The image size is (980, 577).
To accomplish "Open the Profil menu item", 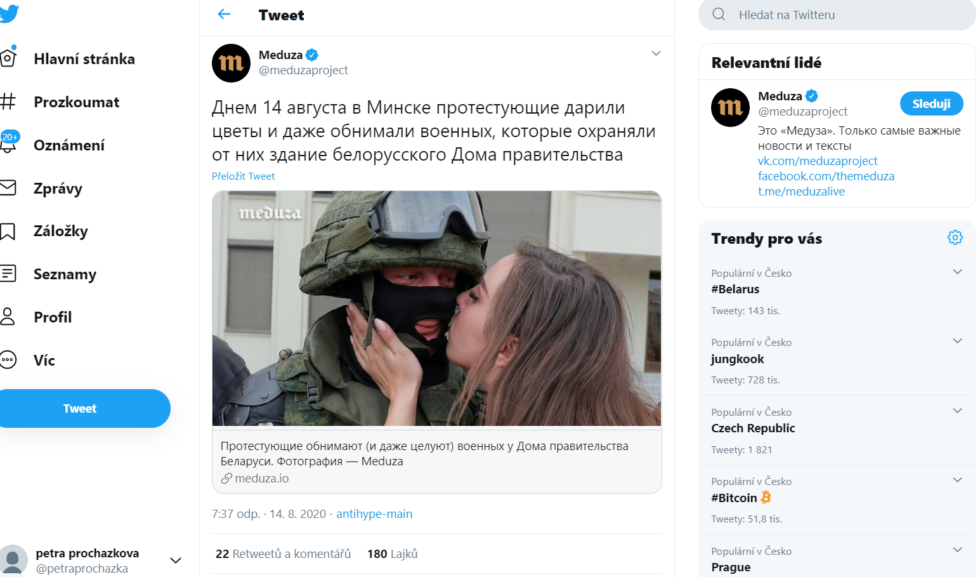I will pos(36,317).
